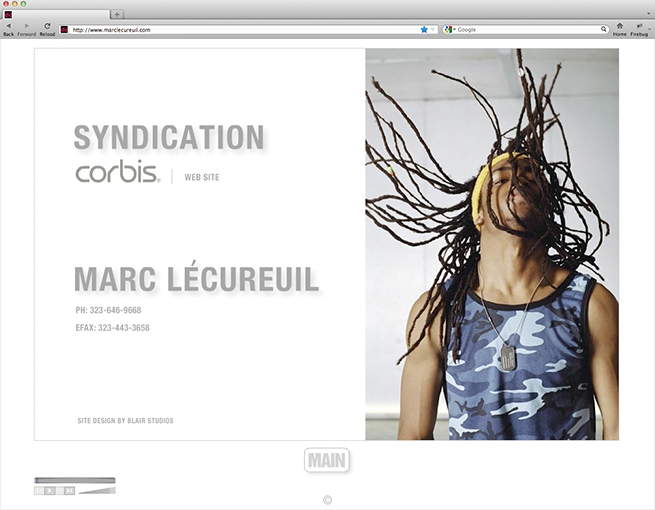Skip to next track
Image resolution: width=655 pixels, height=510 pixels.
(70, 491)
